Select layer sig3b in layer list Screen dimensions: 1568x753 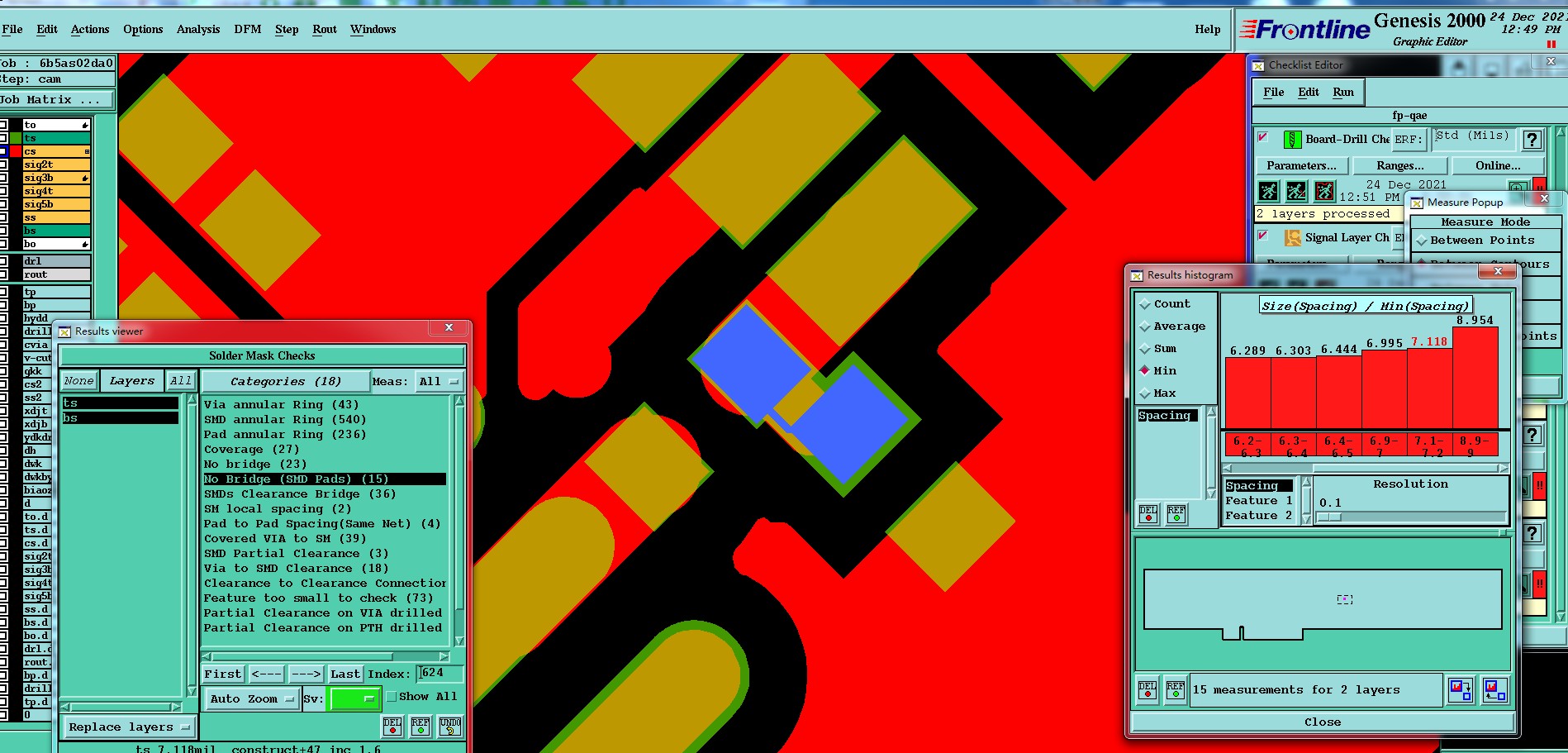click(56, 178)
